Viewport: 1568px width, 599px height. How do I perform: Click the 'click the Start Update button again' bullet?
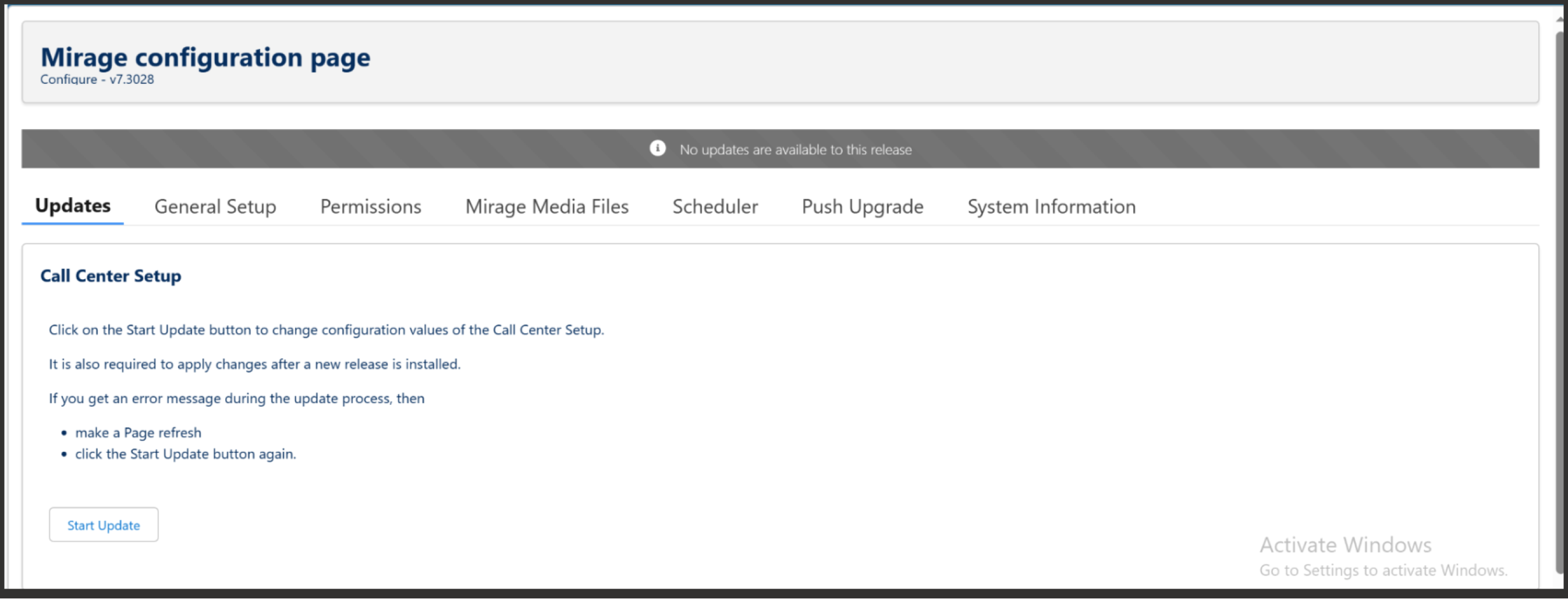186,454
